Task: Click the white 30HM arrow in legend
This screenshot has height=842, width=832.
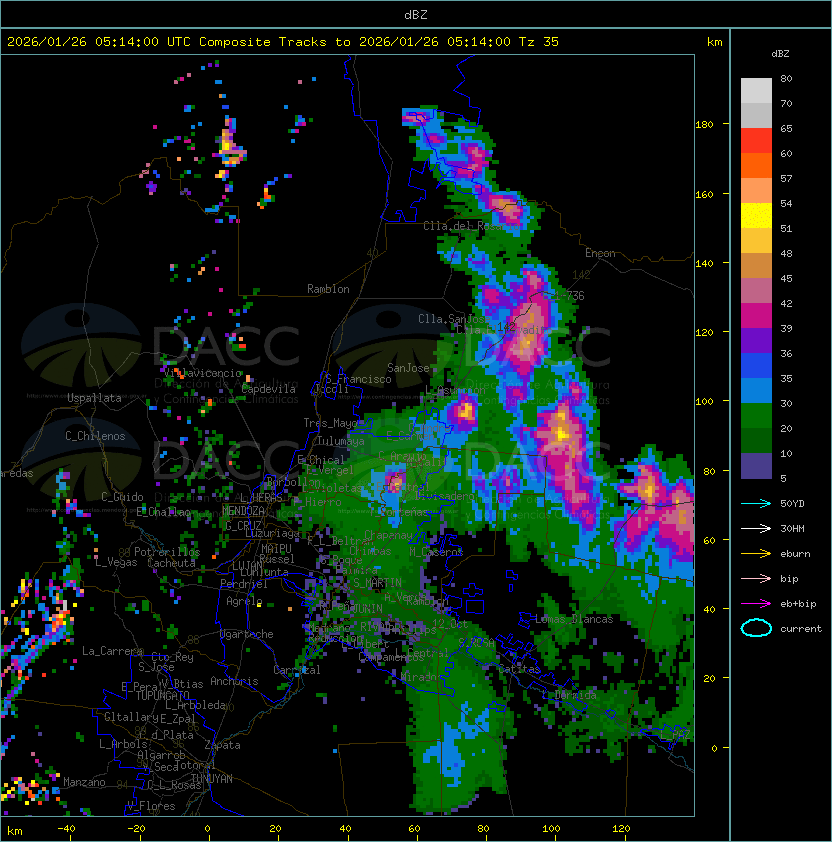Action: point(756,528)
